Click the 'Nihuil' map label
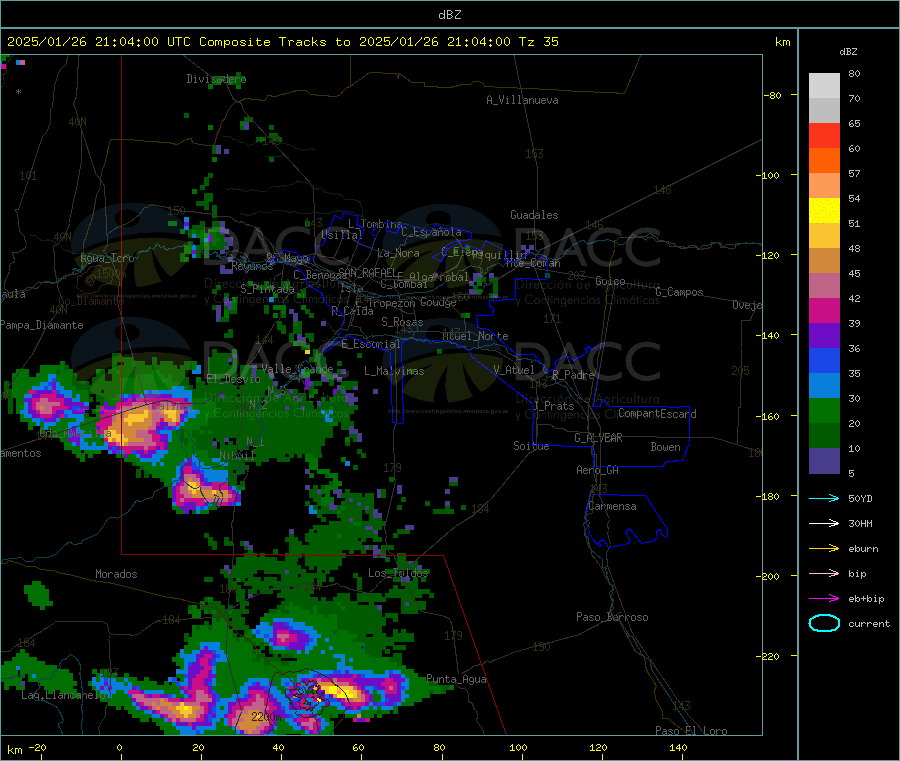Image resolution: width=900 pixels, height=761 pixels. click(237, 455)
